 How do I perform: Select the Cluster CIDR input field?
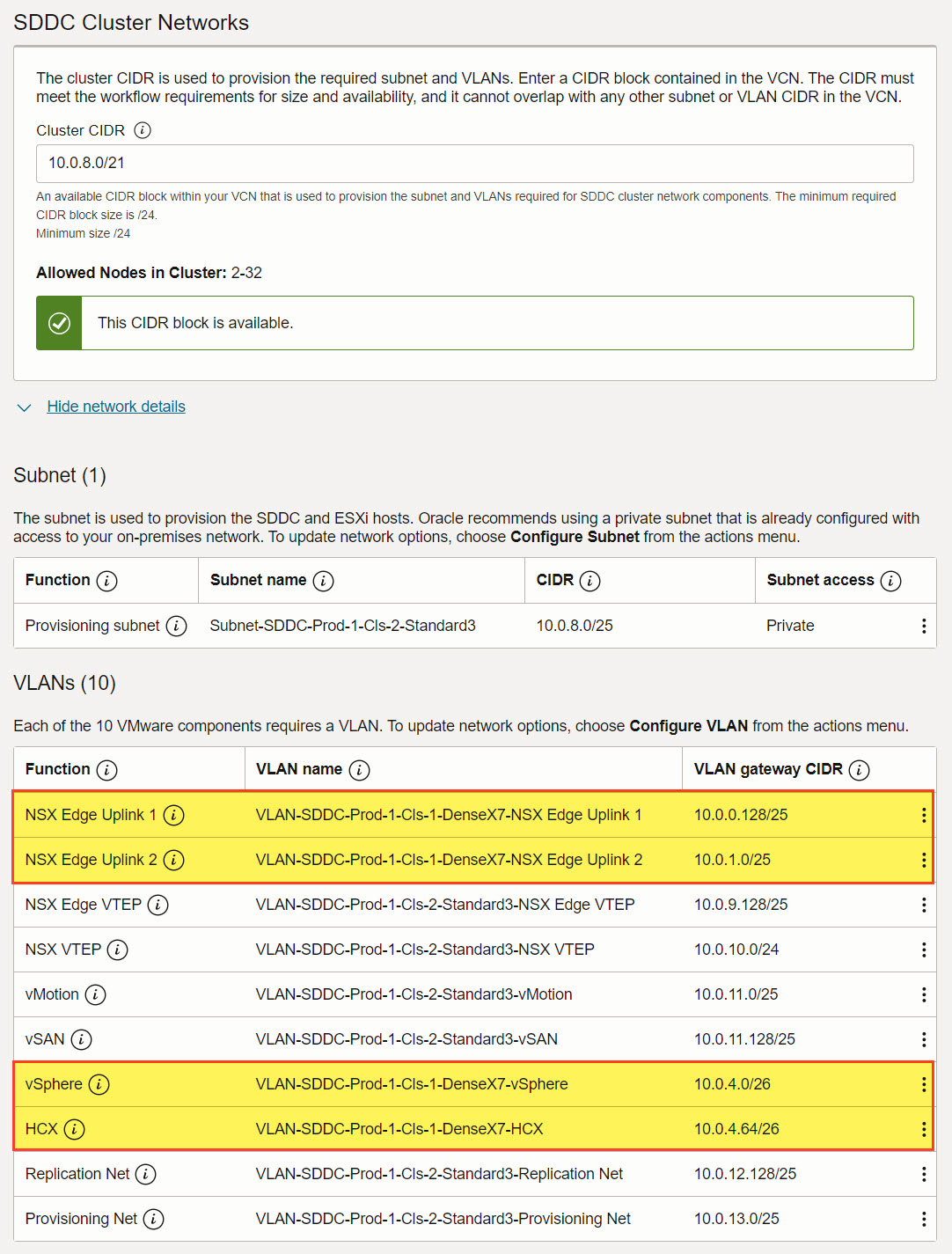click(x=474, y=164)
